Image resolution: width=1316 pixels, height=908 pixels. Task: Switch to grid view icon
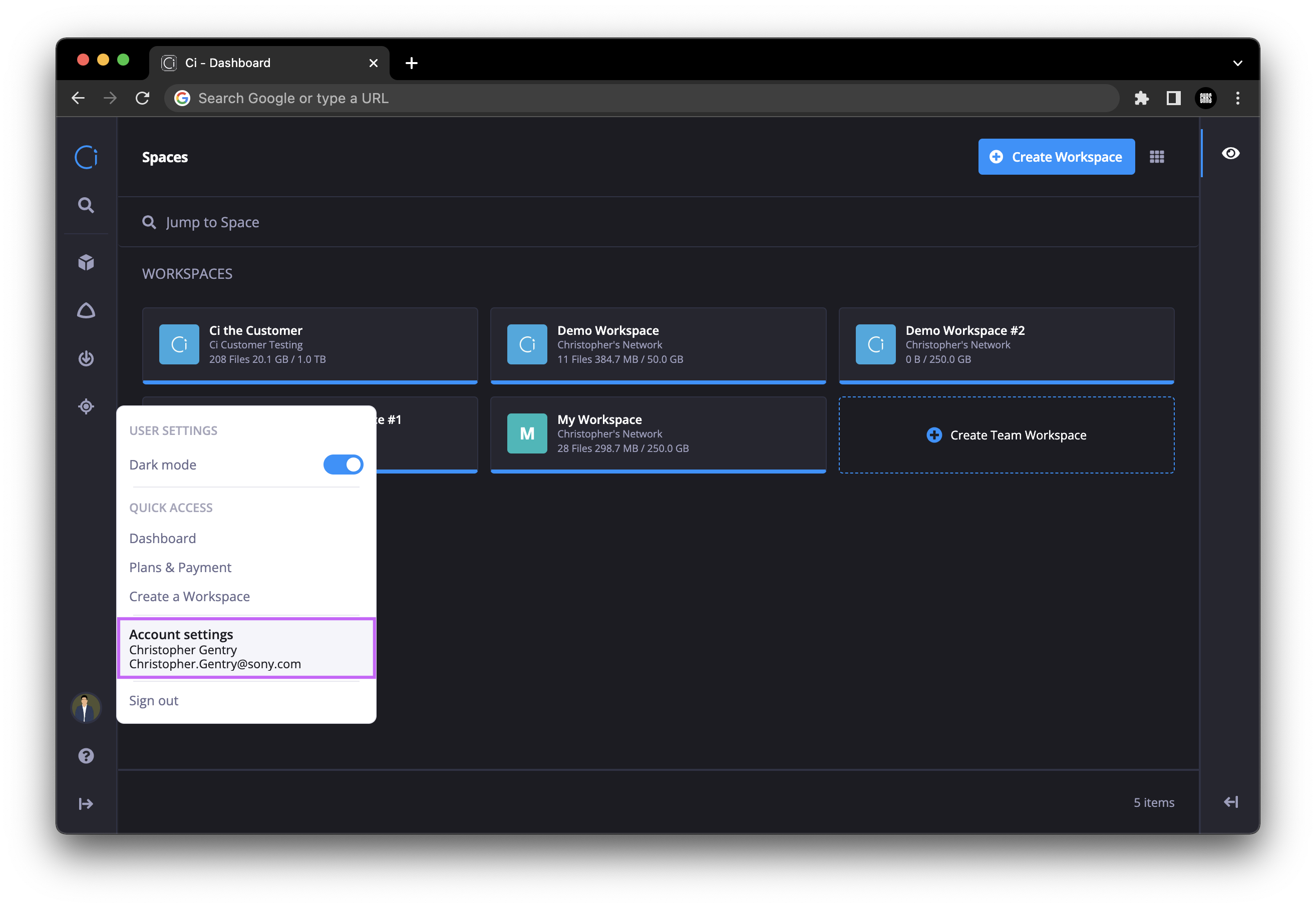[x=1157, y=157]
